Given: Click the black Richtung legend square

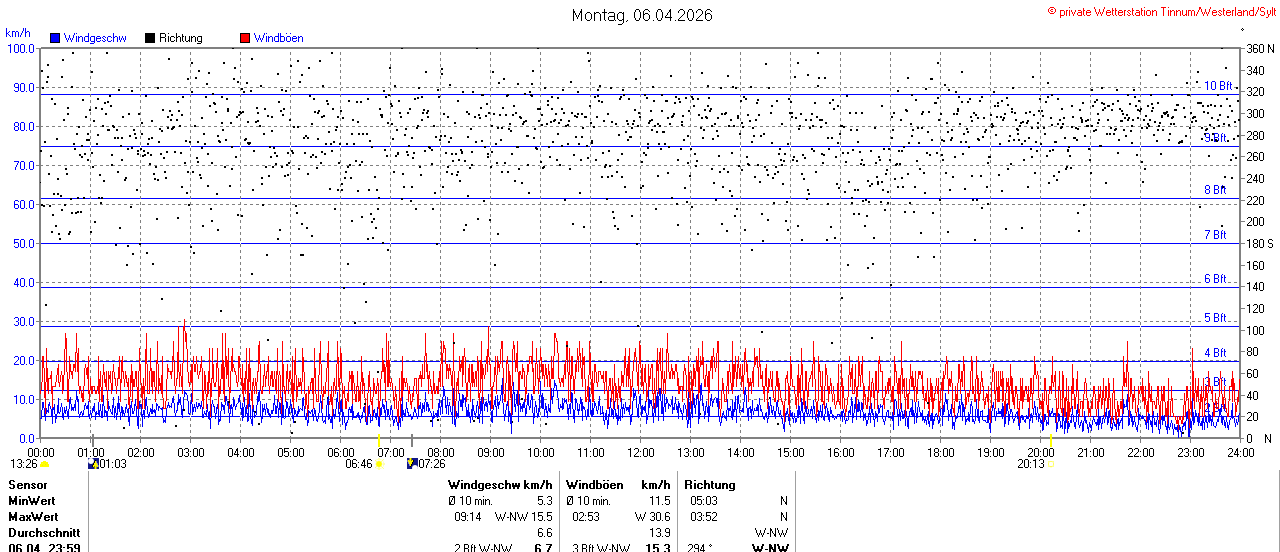Looking at the screenshot, I should click(150, 38).
